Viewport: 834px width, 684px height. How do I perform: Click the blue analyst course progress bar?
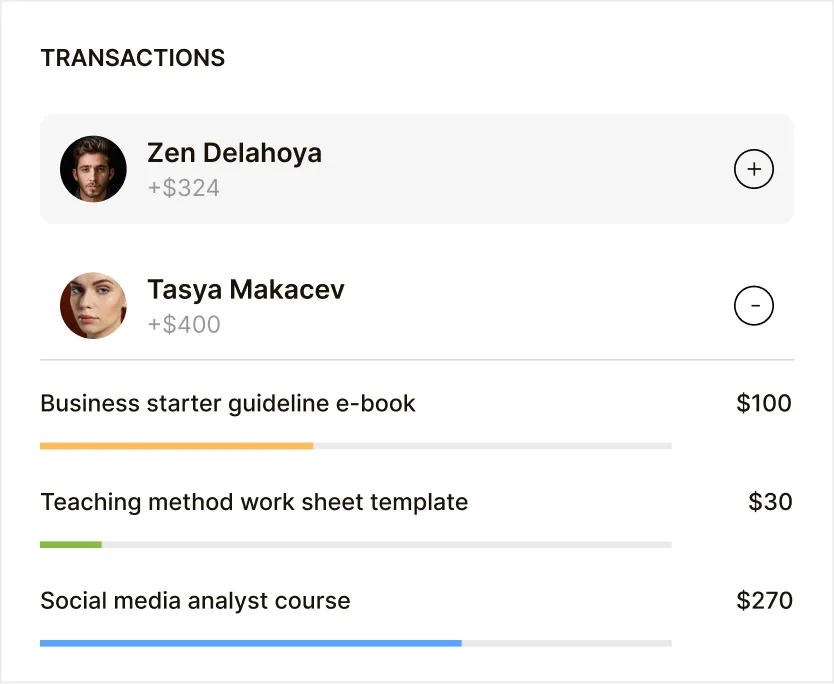pyautogui.click(x=250, y=643)
